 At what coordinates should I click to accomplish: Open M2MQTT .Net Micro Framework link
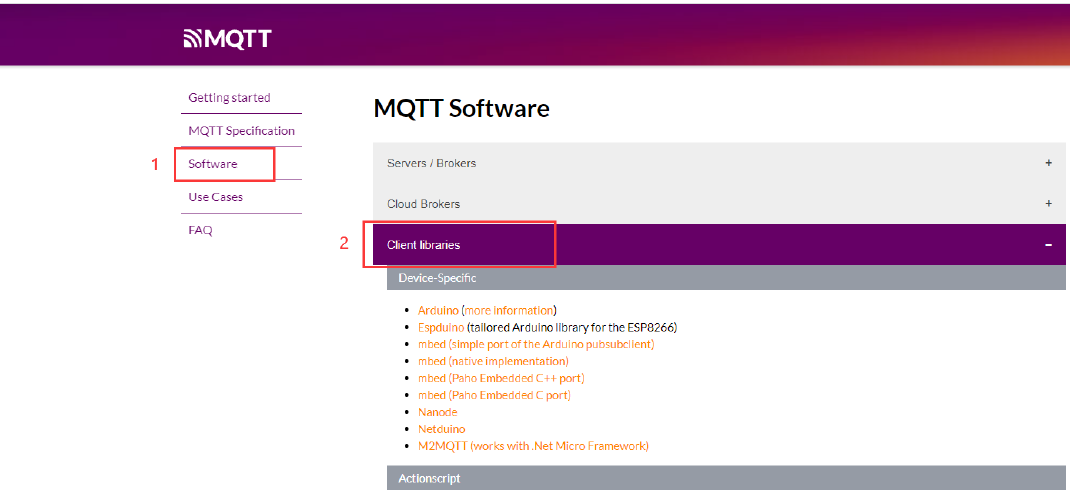point(534,446)
